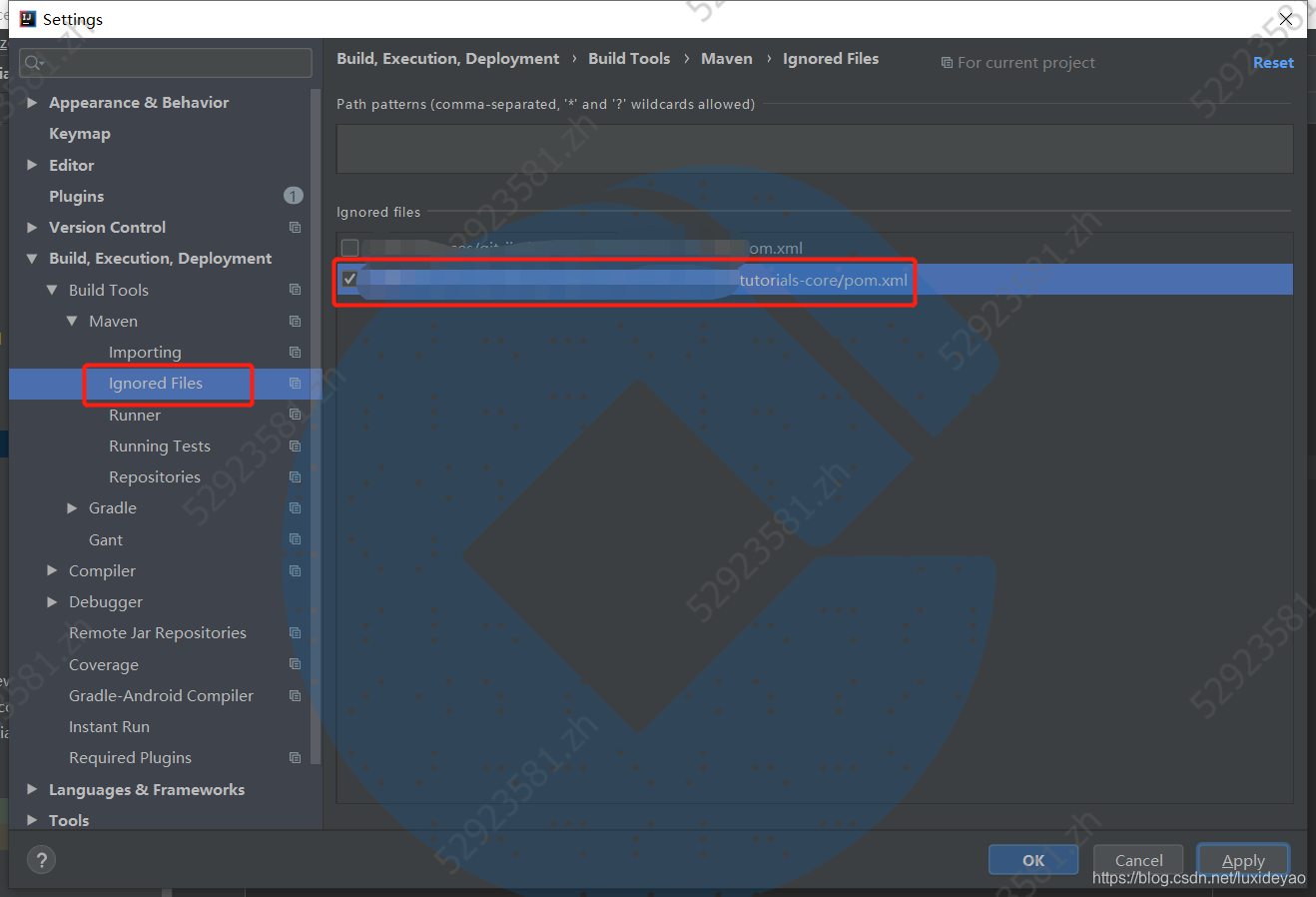Image resolution: width=1316 pixels, height=897 pixels.
Task: Click the project-level icon beside Gradle-Android Compiler
Action: [295, 695]
